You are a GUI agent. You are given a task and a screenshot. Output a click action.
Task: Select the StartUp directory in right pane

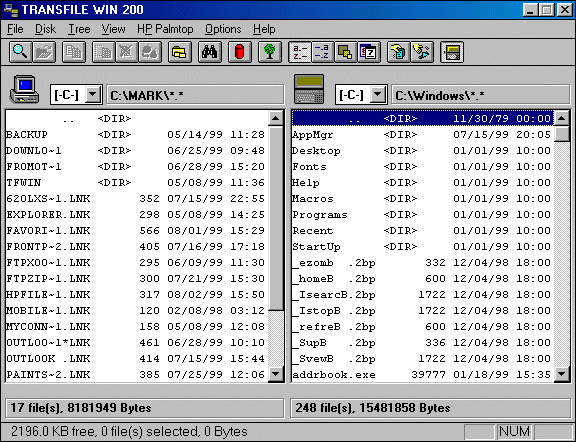(x=423, y=247)
